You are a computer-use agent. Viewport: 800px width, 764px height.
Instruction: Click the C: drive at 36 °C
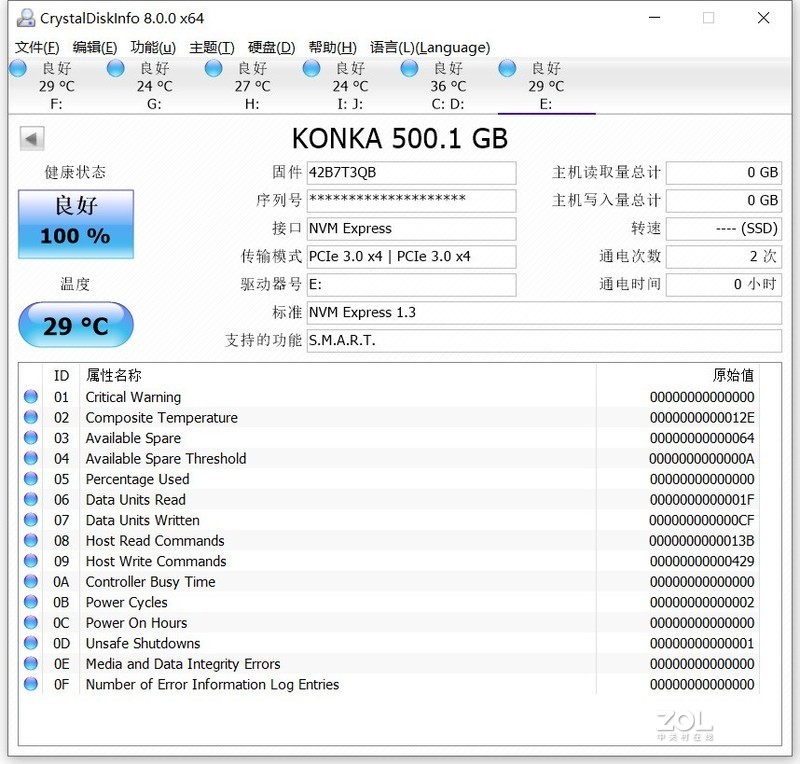click(x=408, y=66)
